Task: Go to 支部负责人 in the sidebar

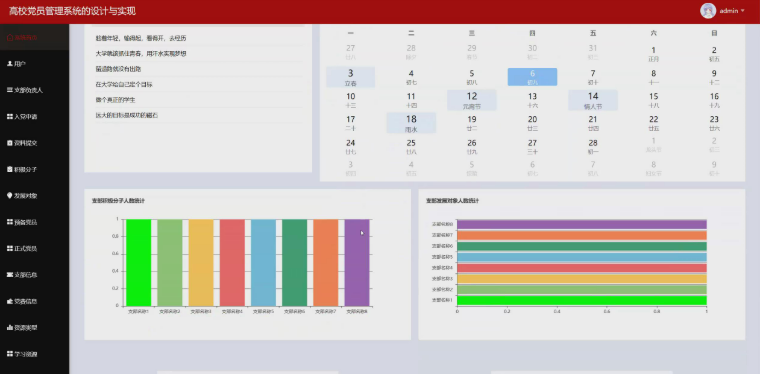Action: click(34, 90)
